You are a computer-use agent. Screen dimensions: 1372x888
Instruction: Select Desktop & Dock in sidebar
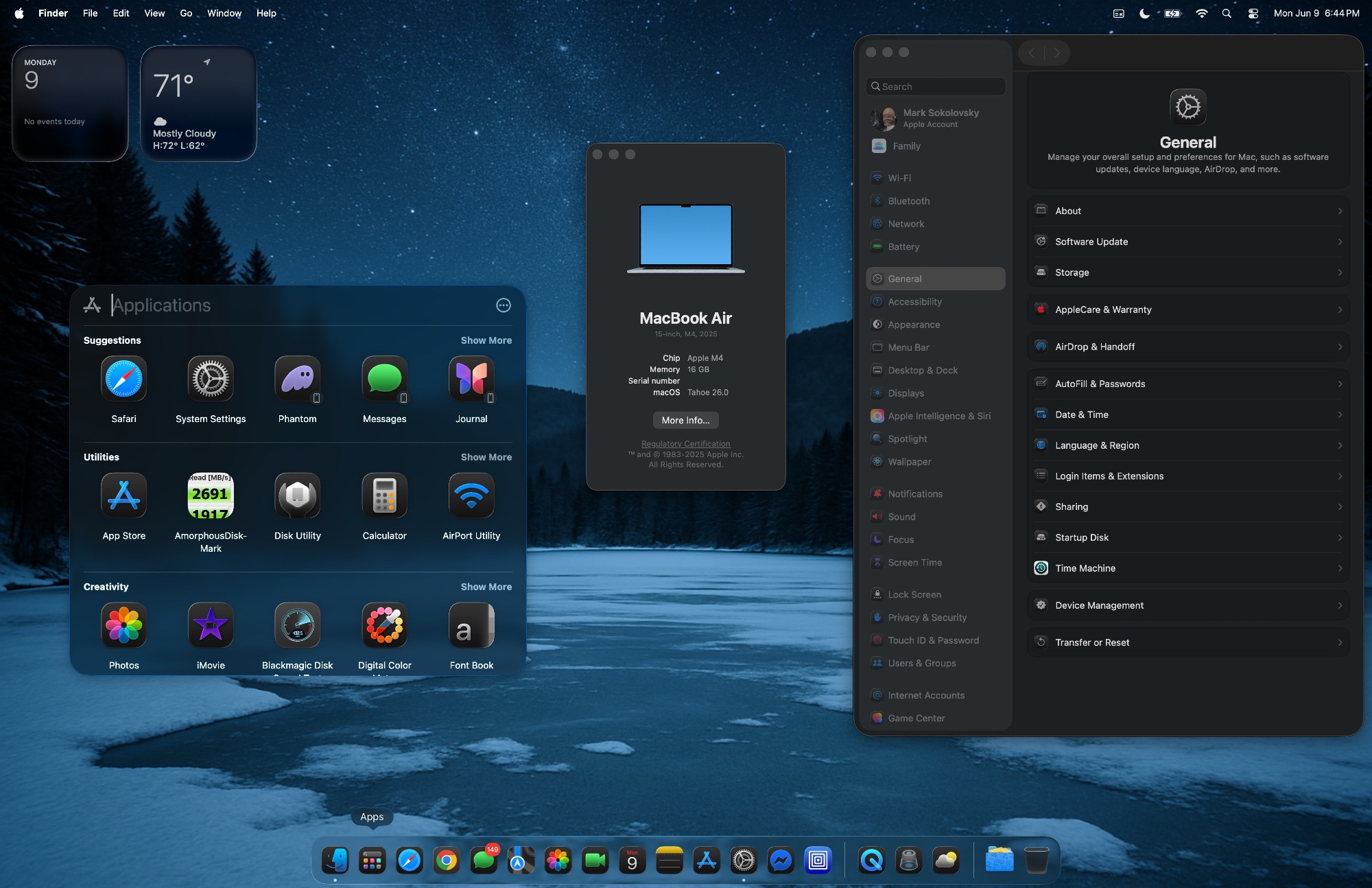click(x=936, y=370)
